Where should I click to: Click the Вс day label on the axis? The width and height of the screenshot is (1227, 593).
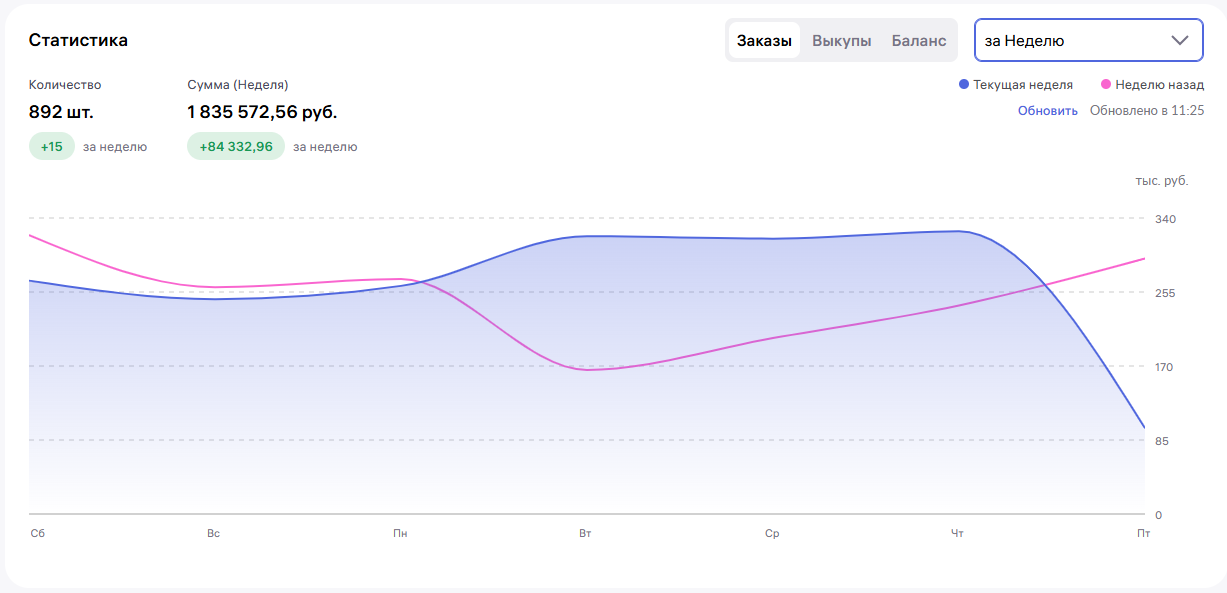coord(213,534)
